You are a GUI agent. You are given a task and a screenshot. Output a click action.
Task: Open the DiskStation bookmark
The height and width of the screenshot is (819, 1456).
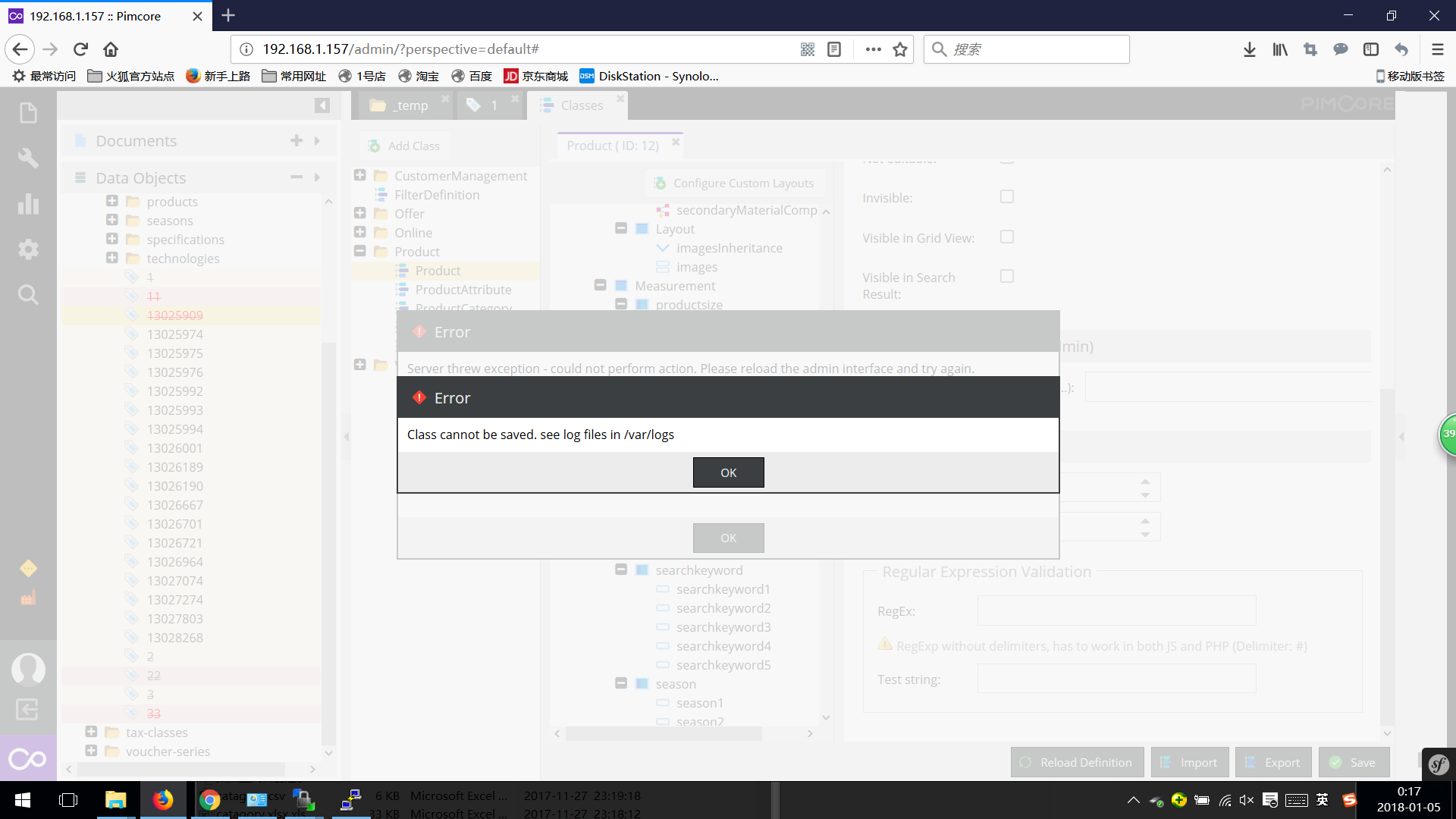649,76
